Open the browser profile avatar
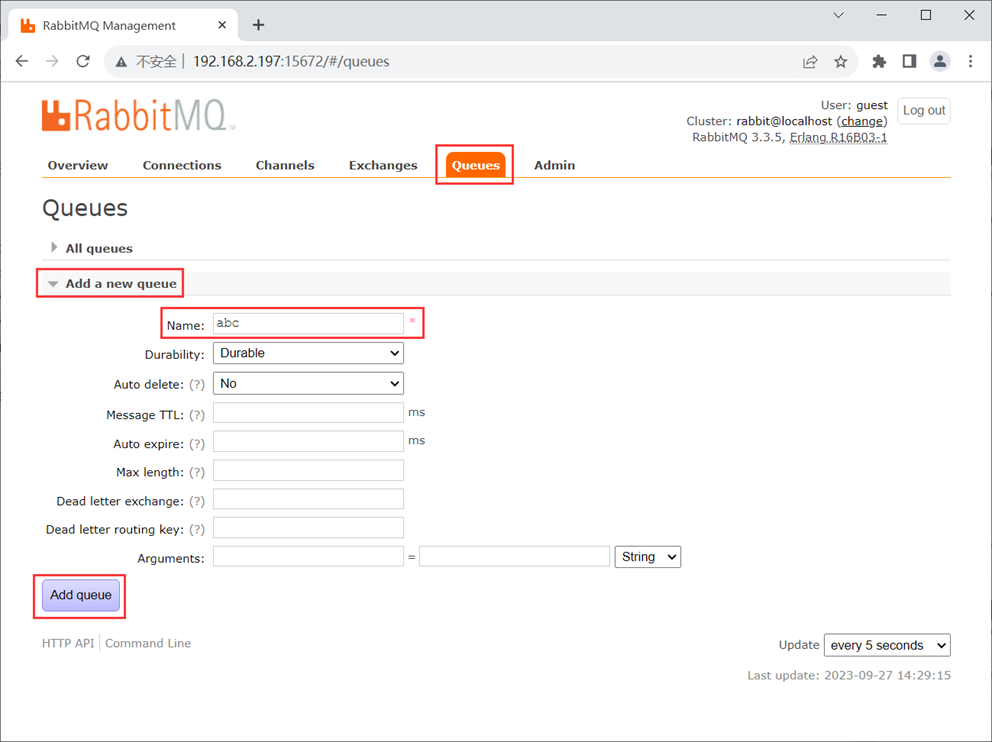 click(x=940, y=61)
